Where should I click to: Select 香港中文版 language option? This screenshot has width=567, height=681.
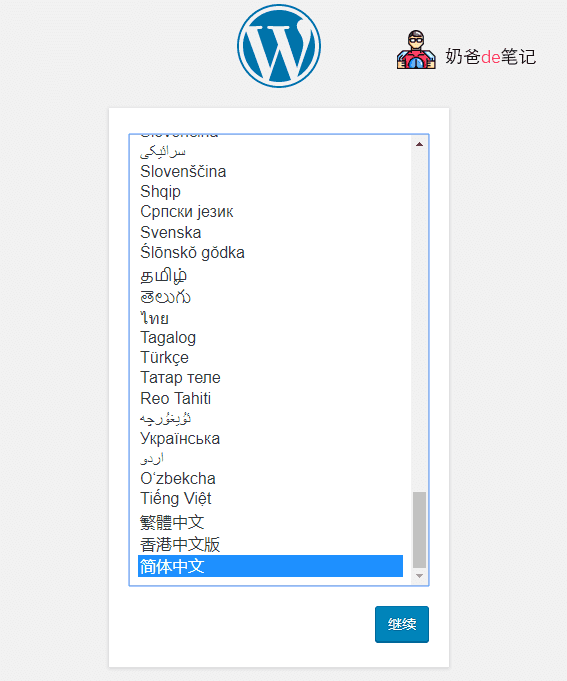tap(270, 544)
